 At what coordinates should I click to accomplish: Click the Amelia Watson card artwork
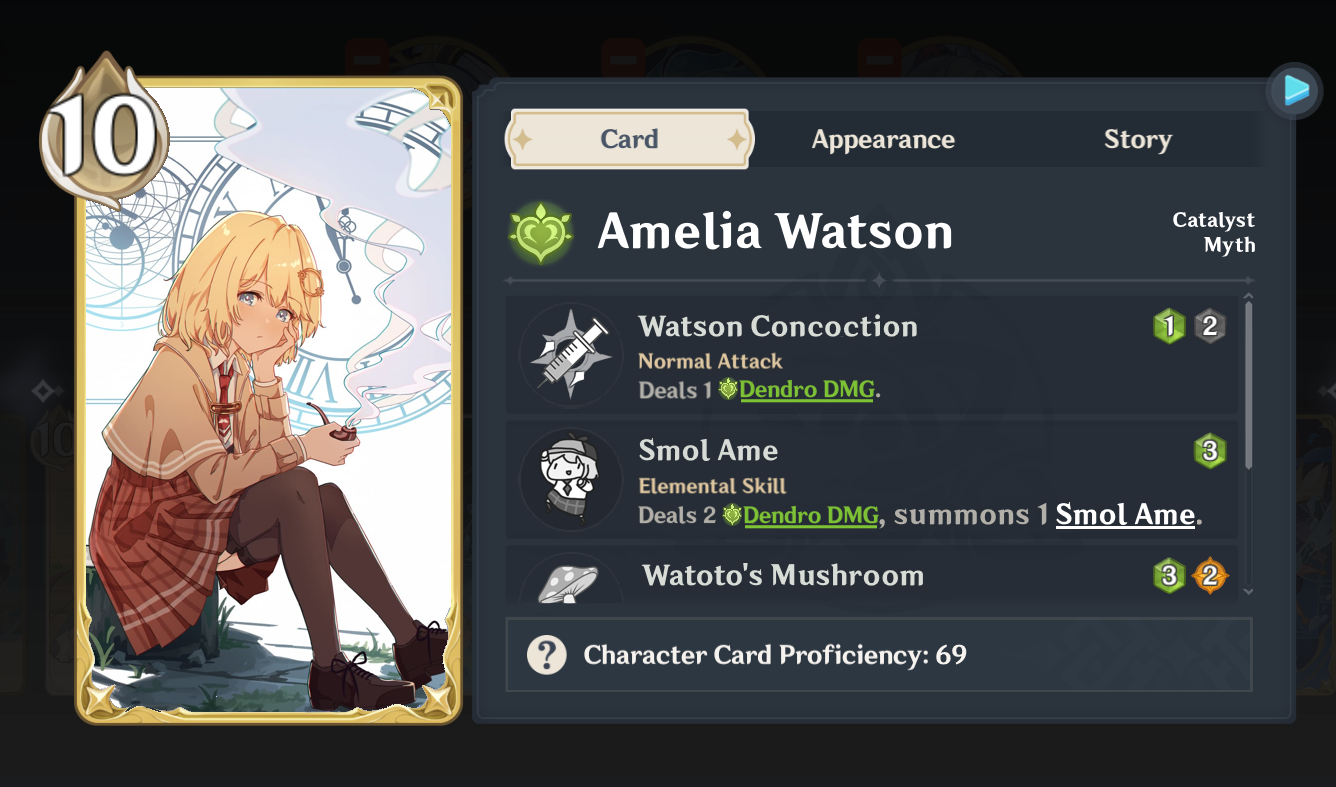[x=268, y=400]
